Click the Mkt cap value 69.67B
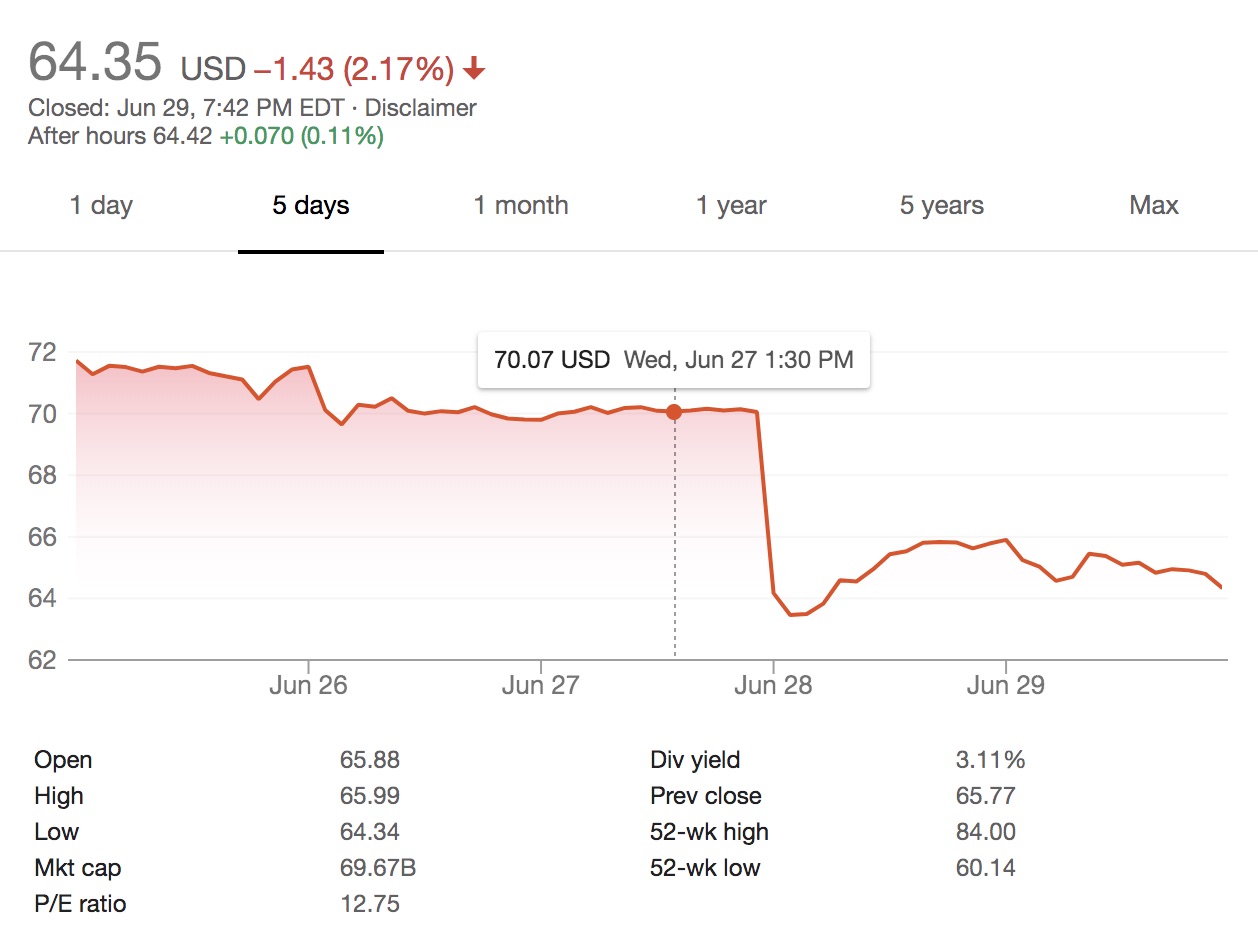The image size is (1258, 950). (x=377, y=868)
